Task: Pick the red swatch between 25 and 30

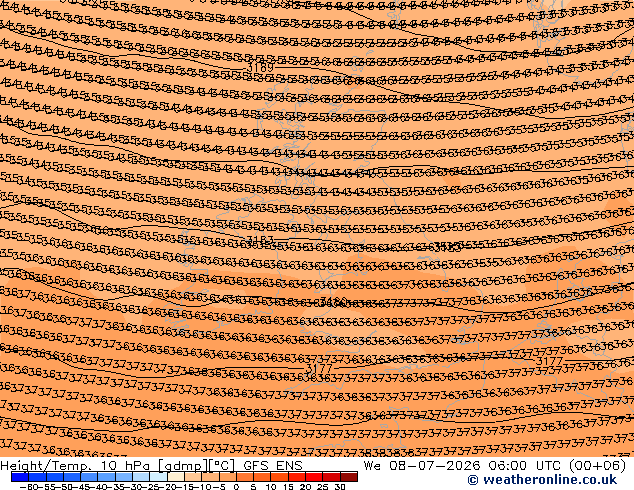Action: 332,477
